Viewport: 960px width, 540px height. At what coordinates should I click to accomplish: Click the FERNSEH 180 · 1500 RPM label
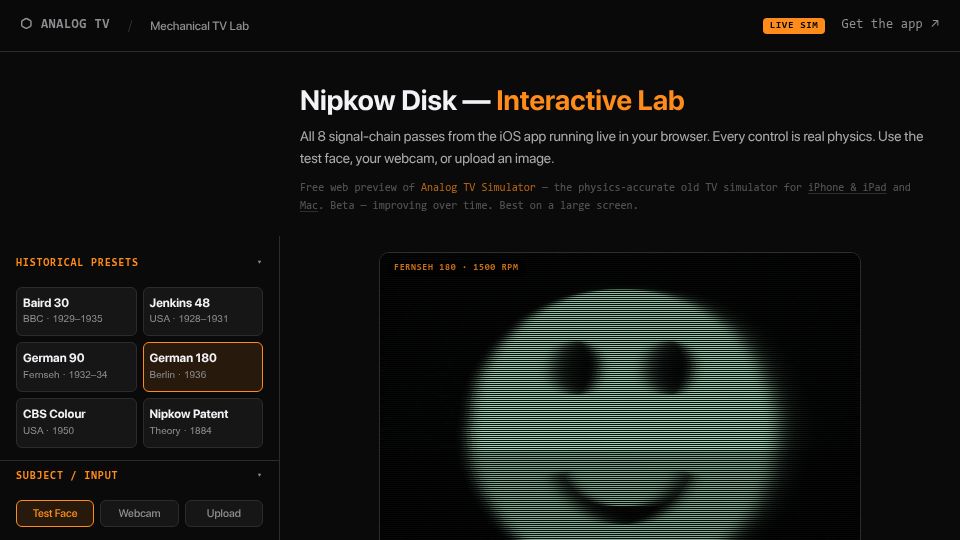coord(456,267)
